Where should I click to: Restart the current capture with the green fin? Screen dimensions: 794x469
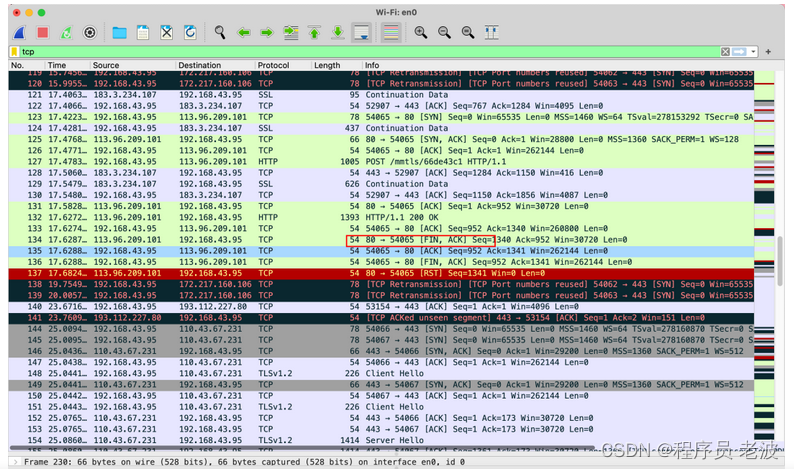[x=66, y=33]
